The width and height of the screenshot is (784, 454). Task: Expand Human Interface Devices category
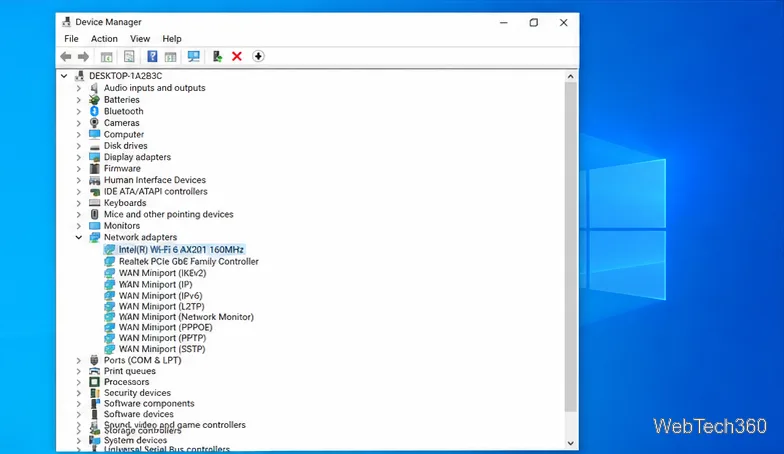tap(78, 180)
